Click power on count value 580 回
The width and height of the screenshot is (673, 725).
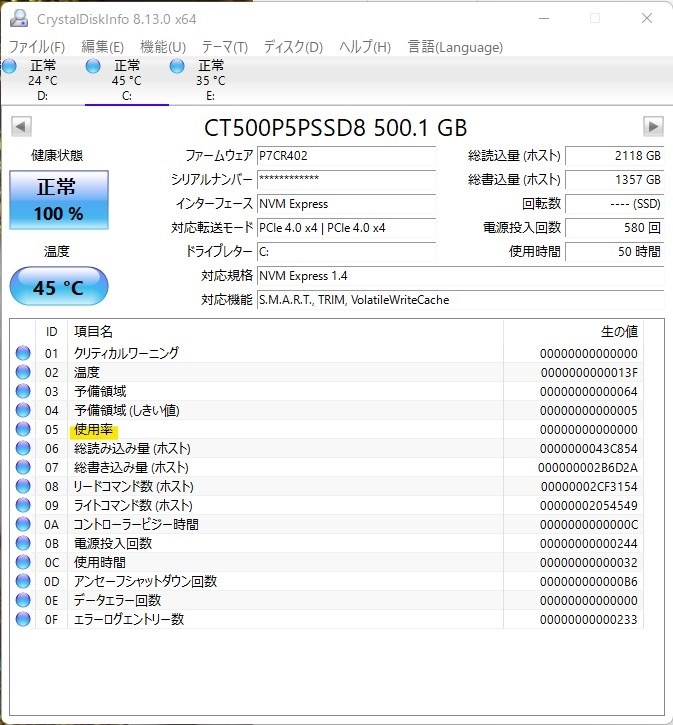coord(614,227)
